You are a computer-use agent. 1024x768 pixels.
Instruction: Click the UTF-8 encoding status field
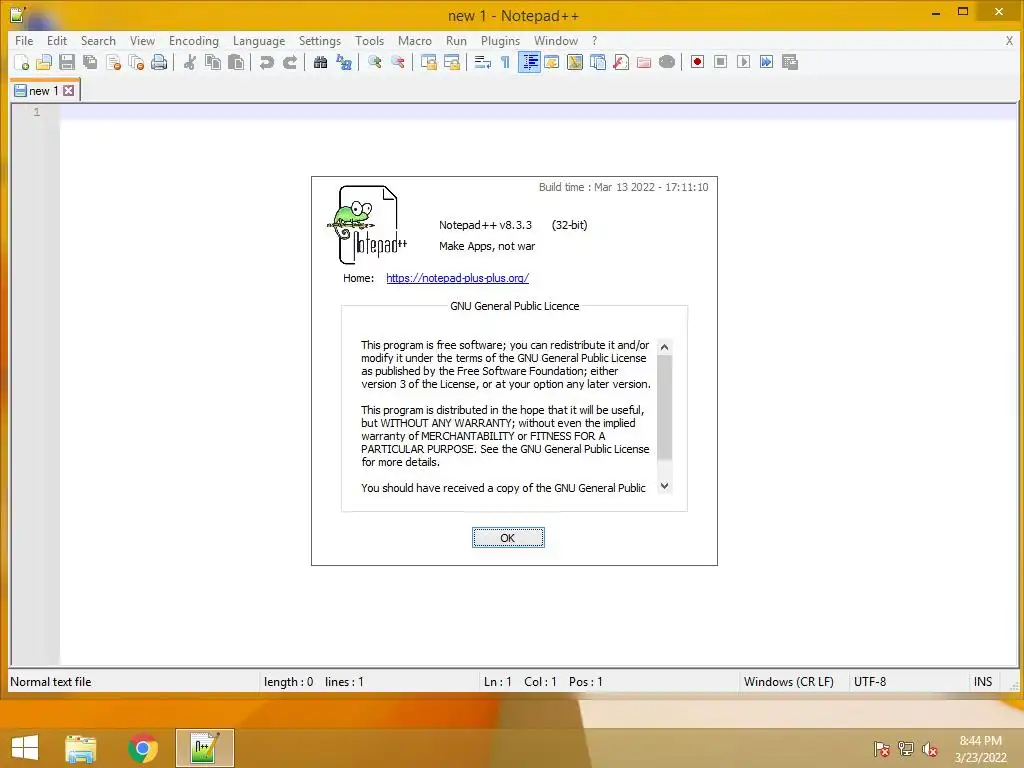pyautogui.click(x=870, y=682)
